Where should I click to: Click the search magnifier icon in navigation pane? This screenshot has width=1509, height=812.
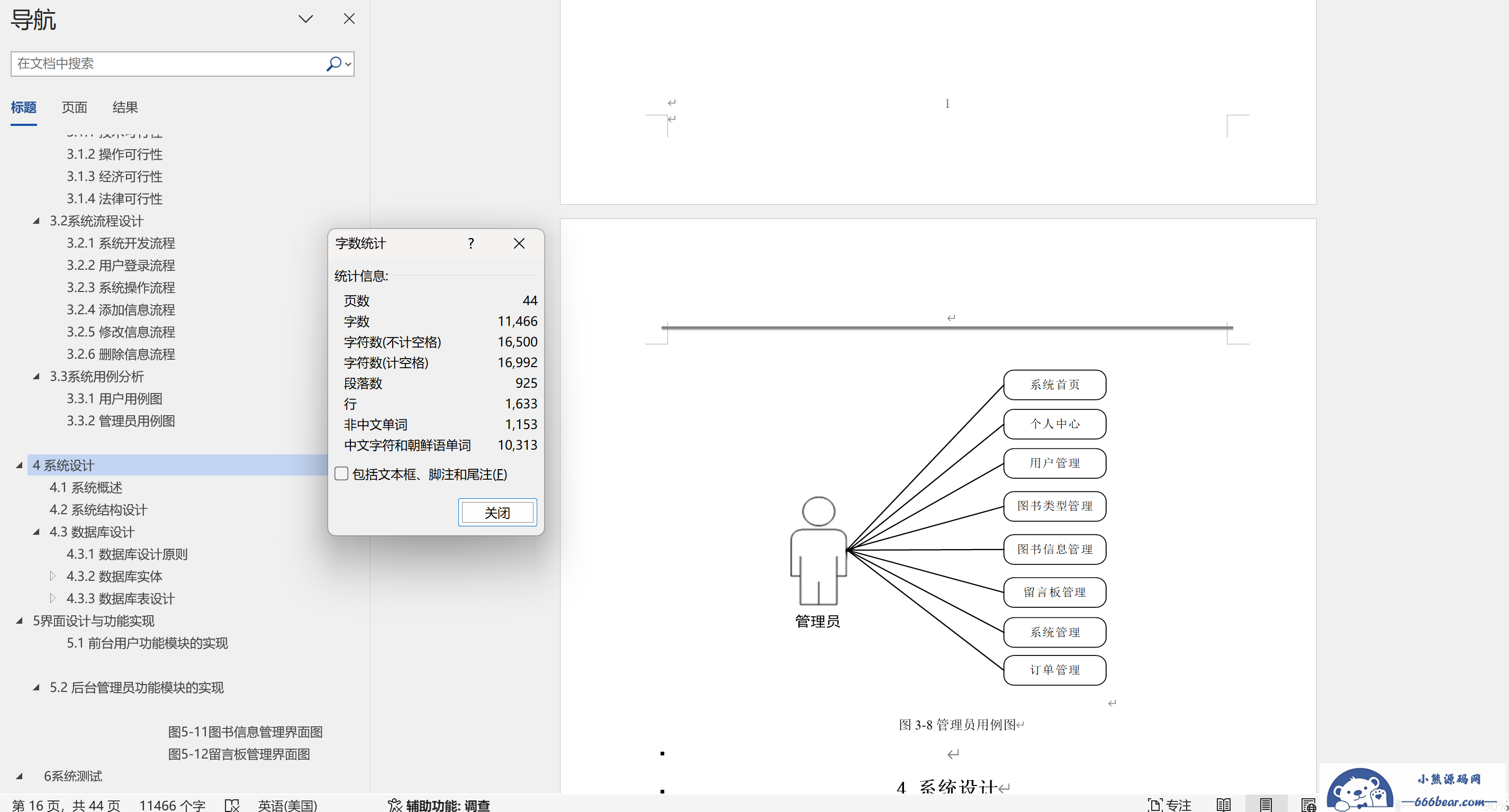(x=334, y=64)
